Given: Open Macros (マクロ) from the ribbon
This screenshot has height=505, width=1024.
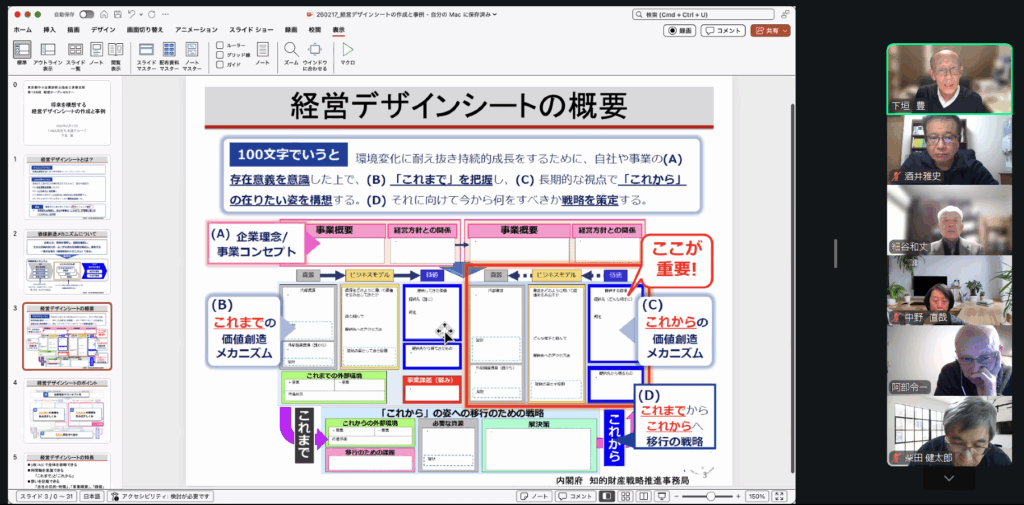Looking at the screenshot, I should coord(347,51).
